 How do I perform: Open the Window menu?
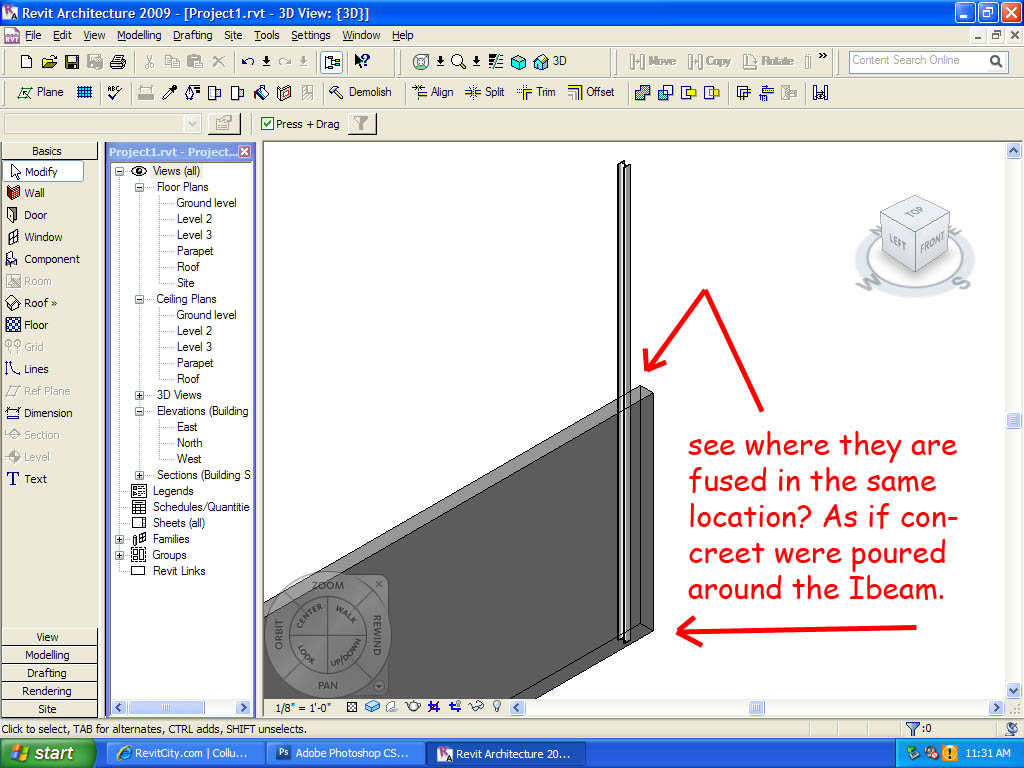click(x=361, y=35)
